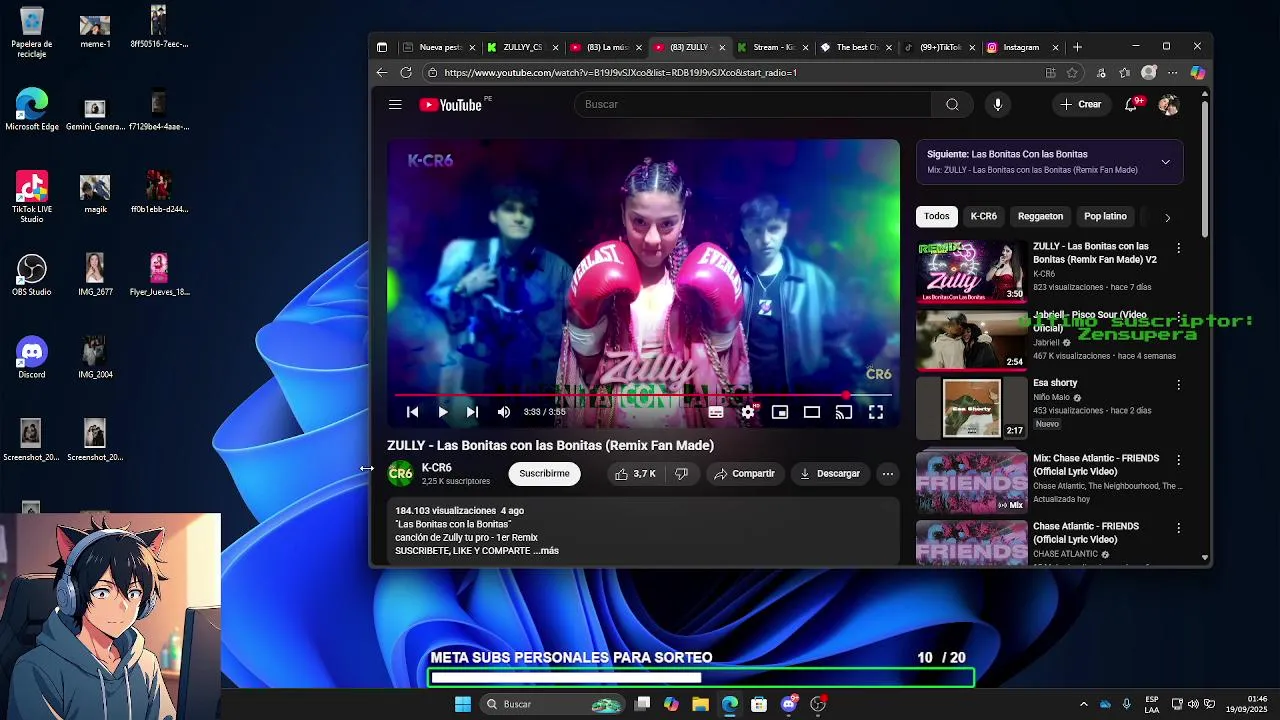Open options menu for ZULLY Remix V2

pyautogui.click(x=1178, y=248)
